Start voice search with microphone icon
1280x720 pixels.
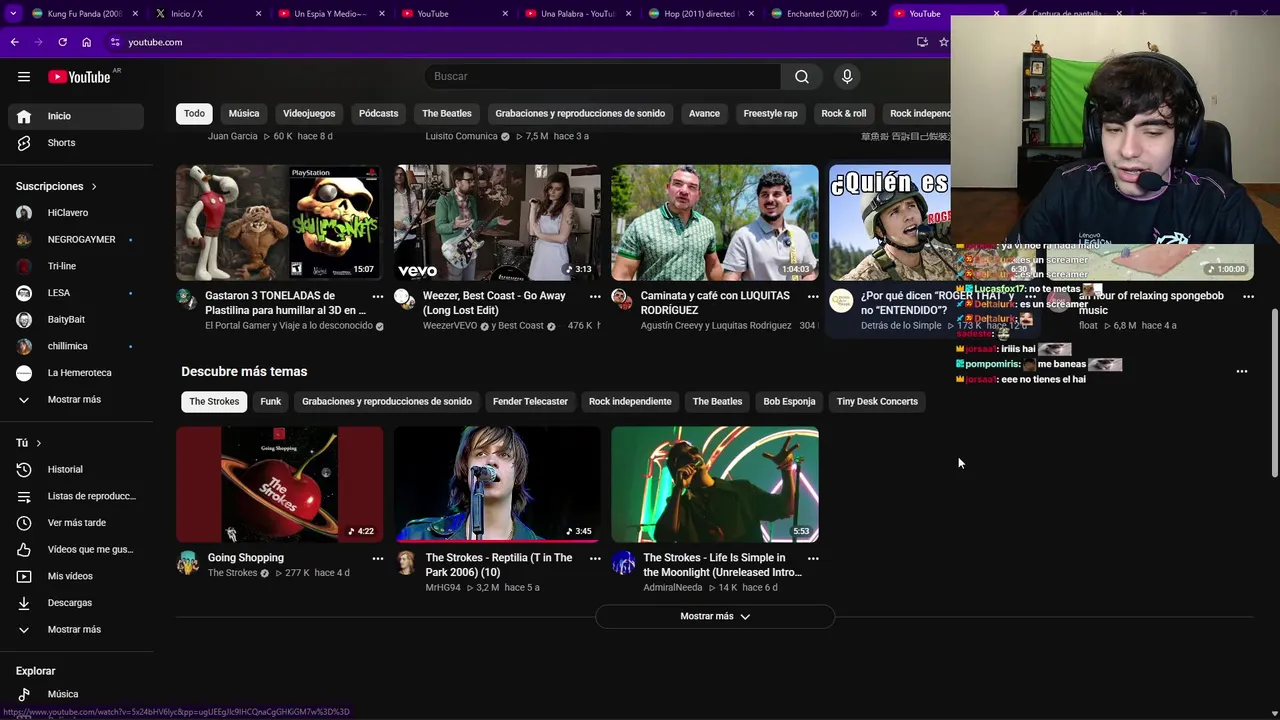(x=847, y=76)
